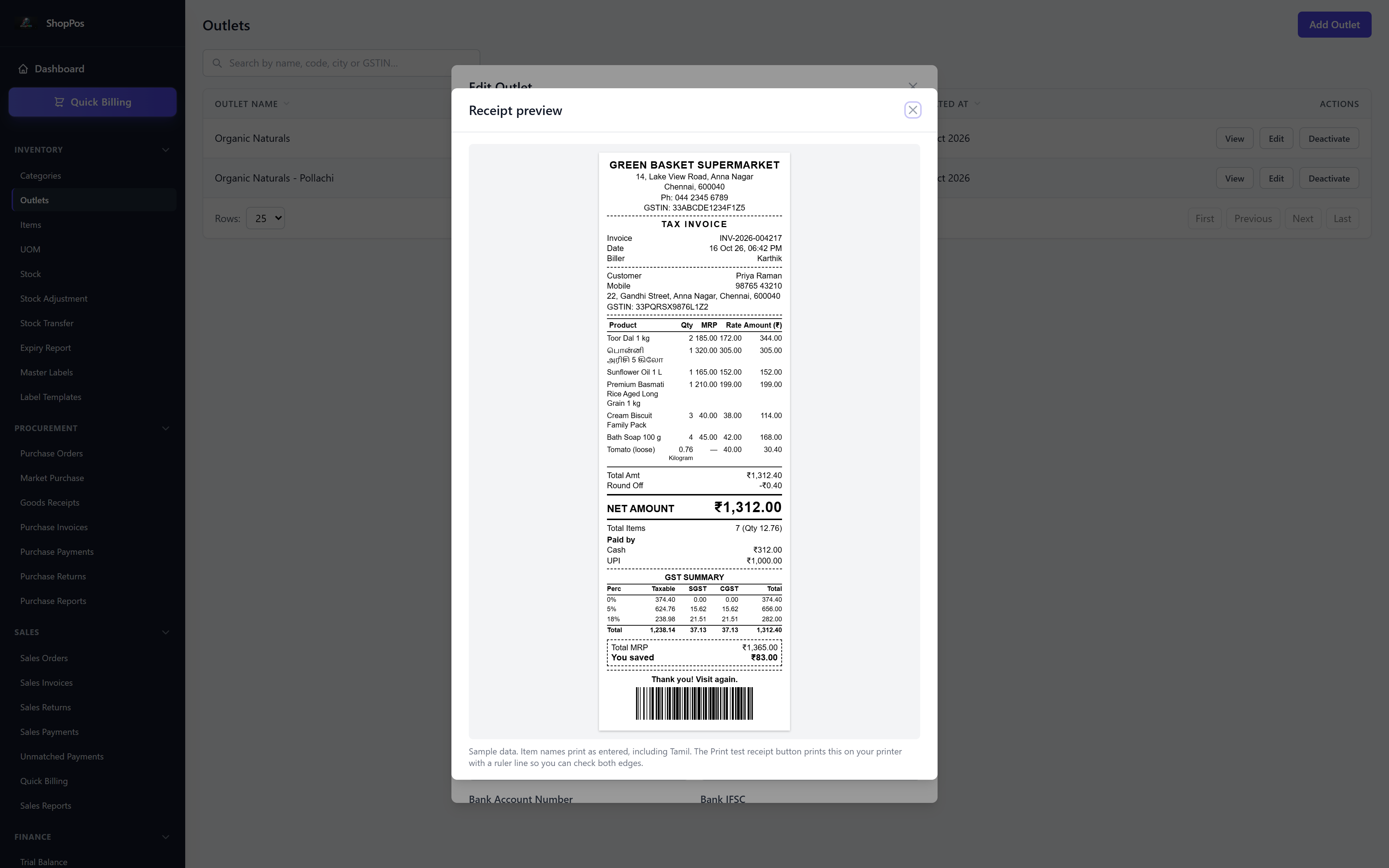Edit the Organic Naturals - Pollachi outlet
The width and height of the screenshot is (1389, 868).
click(x=1276, y=179)
